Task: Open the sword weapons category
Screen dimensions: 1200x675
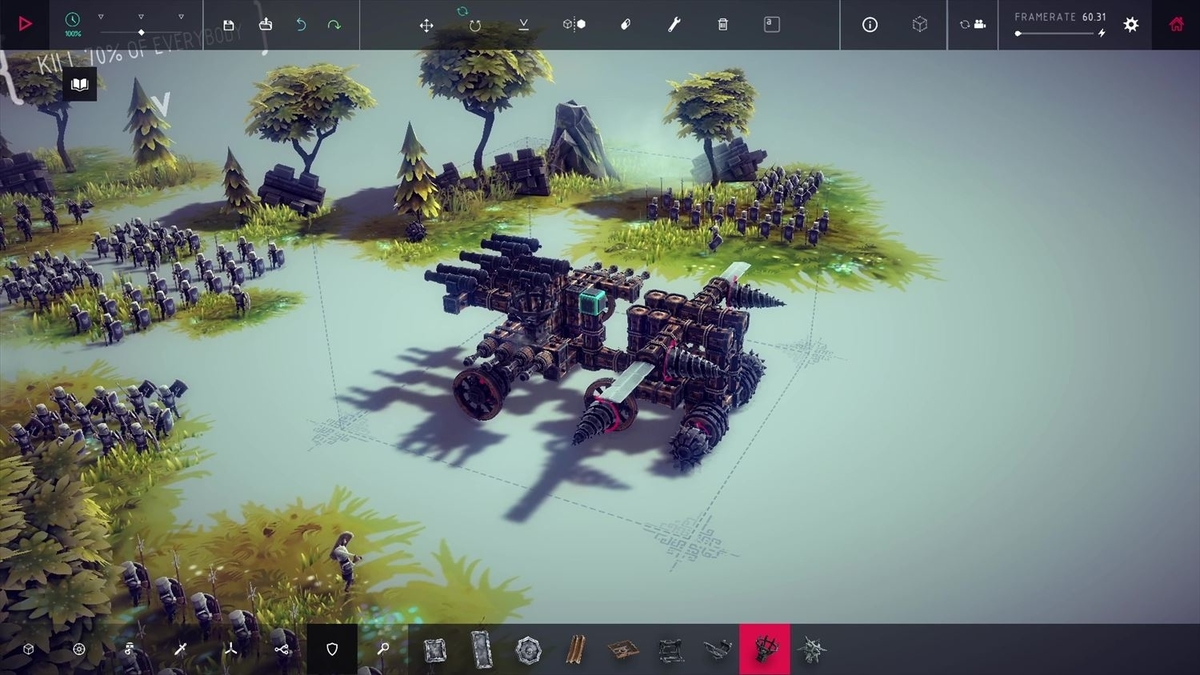Action: (x=180, y=649)
